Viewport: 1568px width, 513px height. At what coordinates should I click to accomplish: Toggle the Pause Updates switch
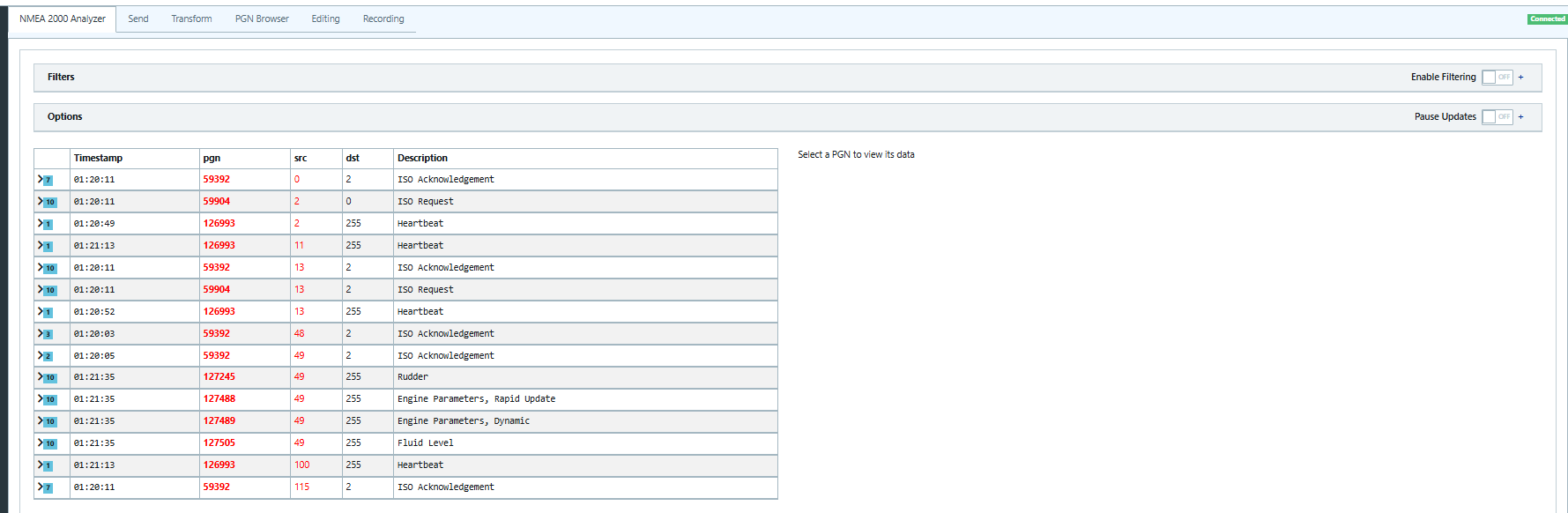click(1497, 117)
